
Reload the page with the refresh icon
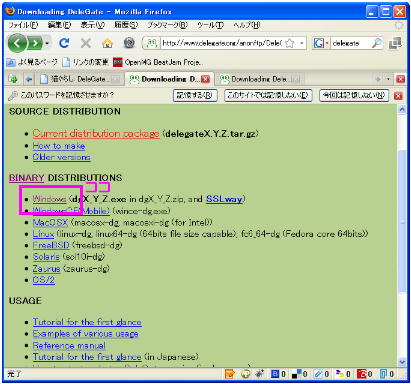coord(64,43)
